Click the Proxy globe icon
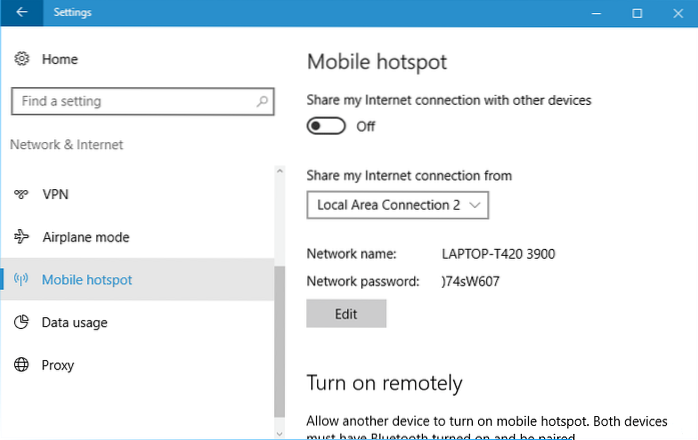Screen dimensions: 698x440 (x=22, y=365)
